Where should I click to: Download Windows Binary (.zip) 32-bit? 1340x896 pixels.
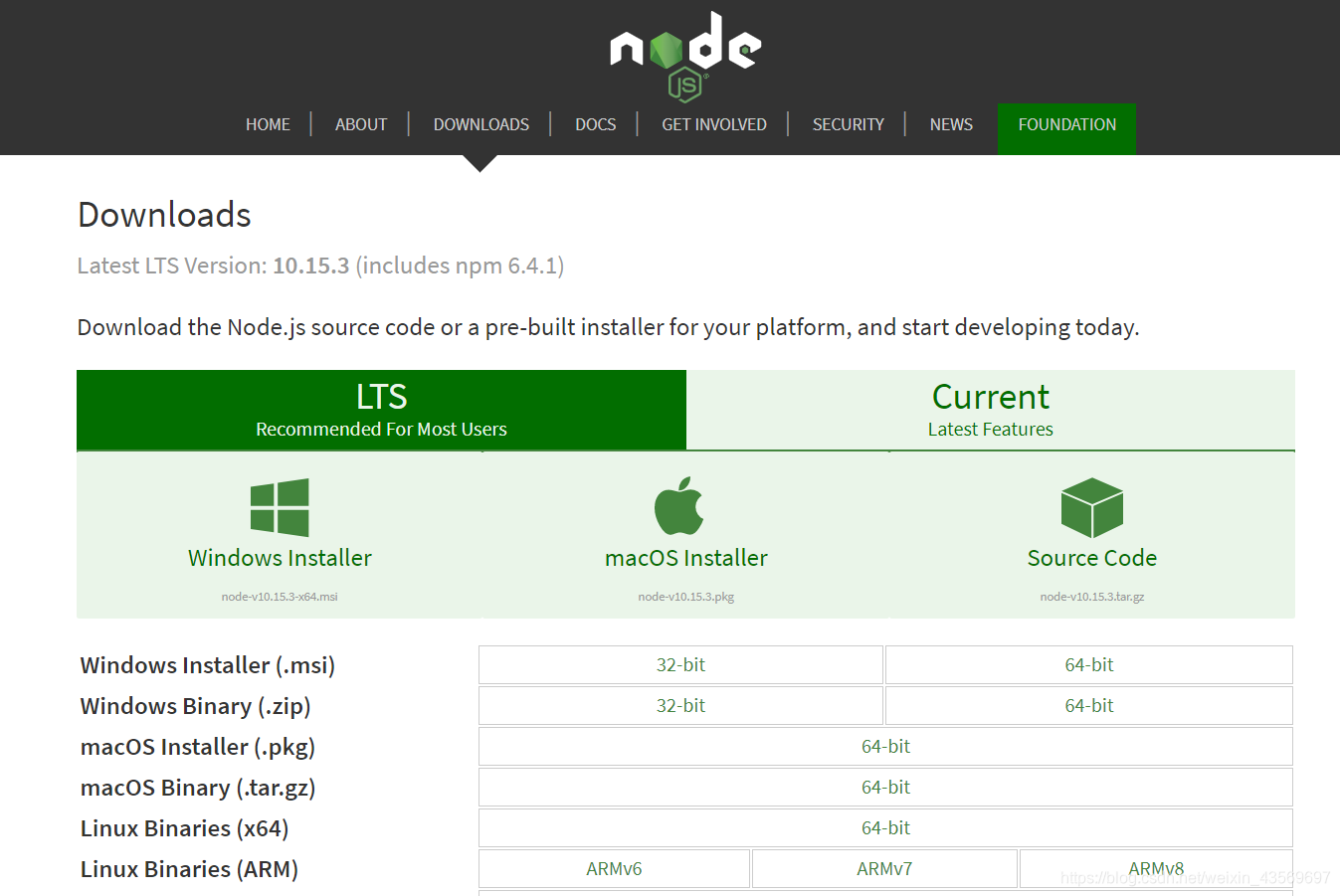[x=680, y=706]
